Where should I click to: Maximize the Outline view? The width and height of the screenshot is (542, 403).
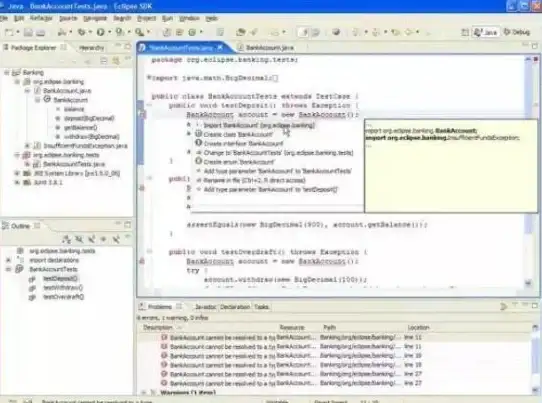pyautogui.click(x=128, y=225)
